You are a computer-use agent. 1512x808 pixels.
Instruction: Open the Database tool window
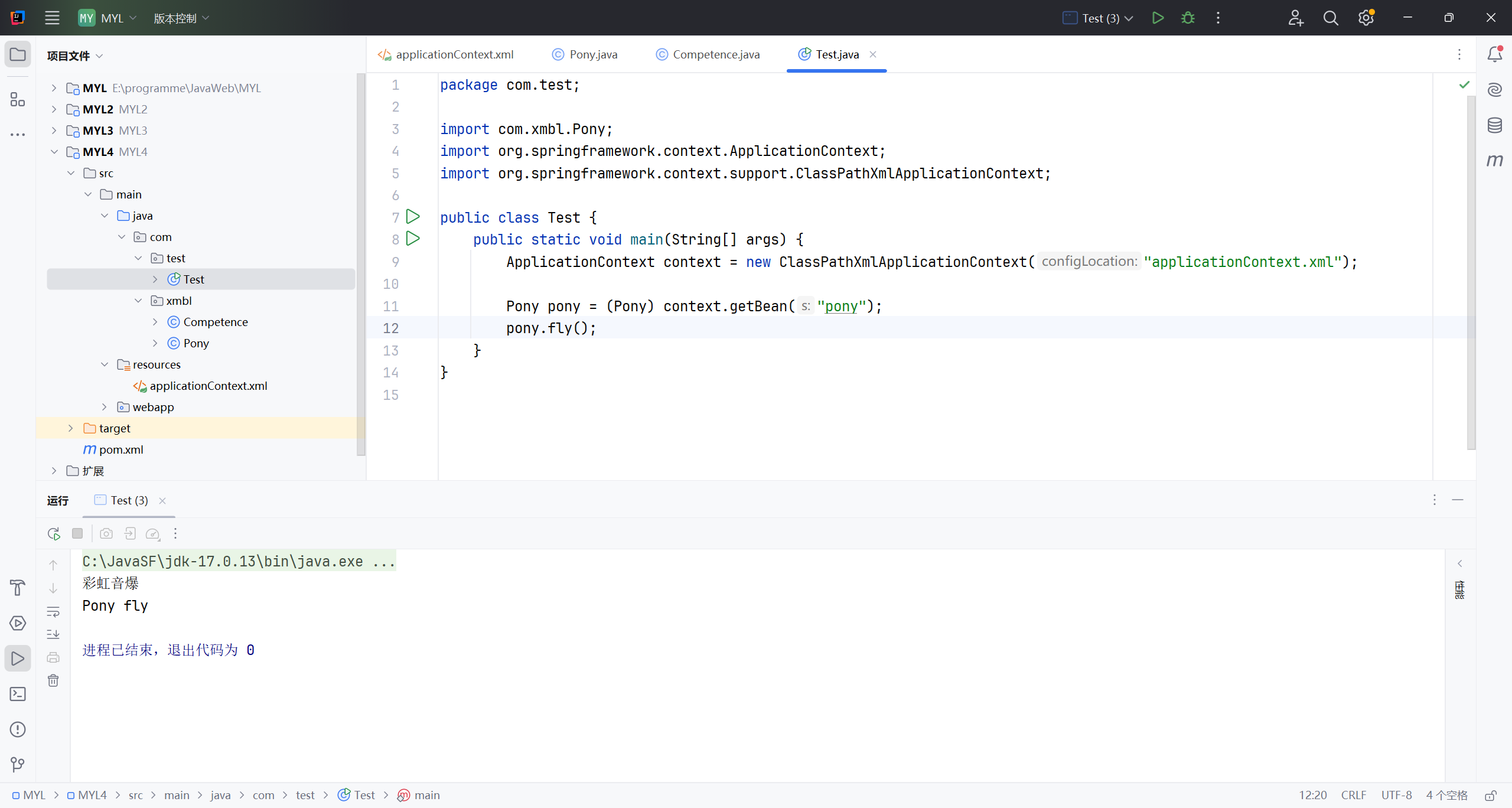[1494, 125]
